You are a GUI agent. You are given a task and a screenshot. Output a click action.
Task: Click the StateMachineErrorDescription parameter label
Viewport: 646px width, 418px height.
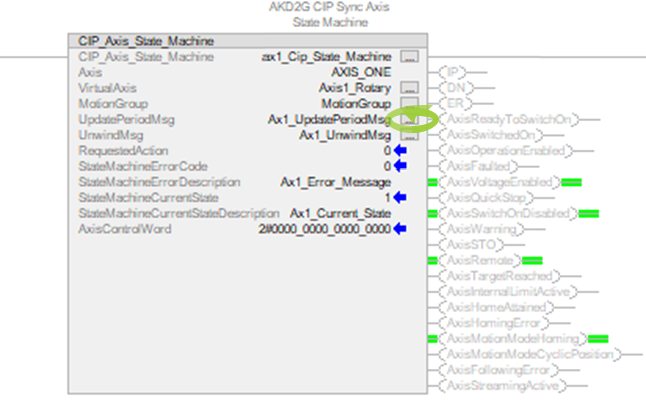(159, 182)
